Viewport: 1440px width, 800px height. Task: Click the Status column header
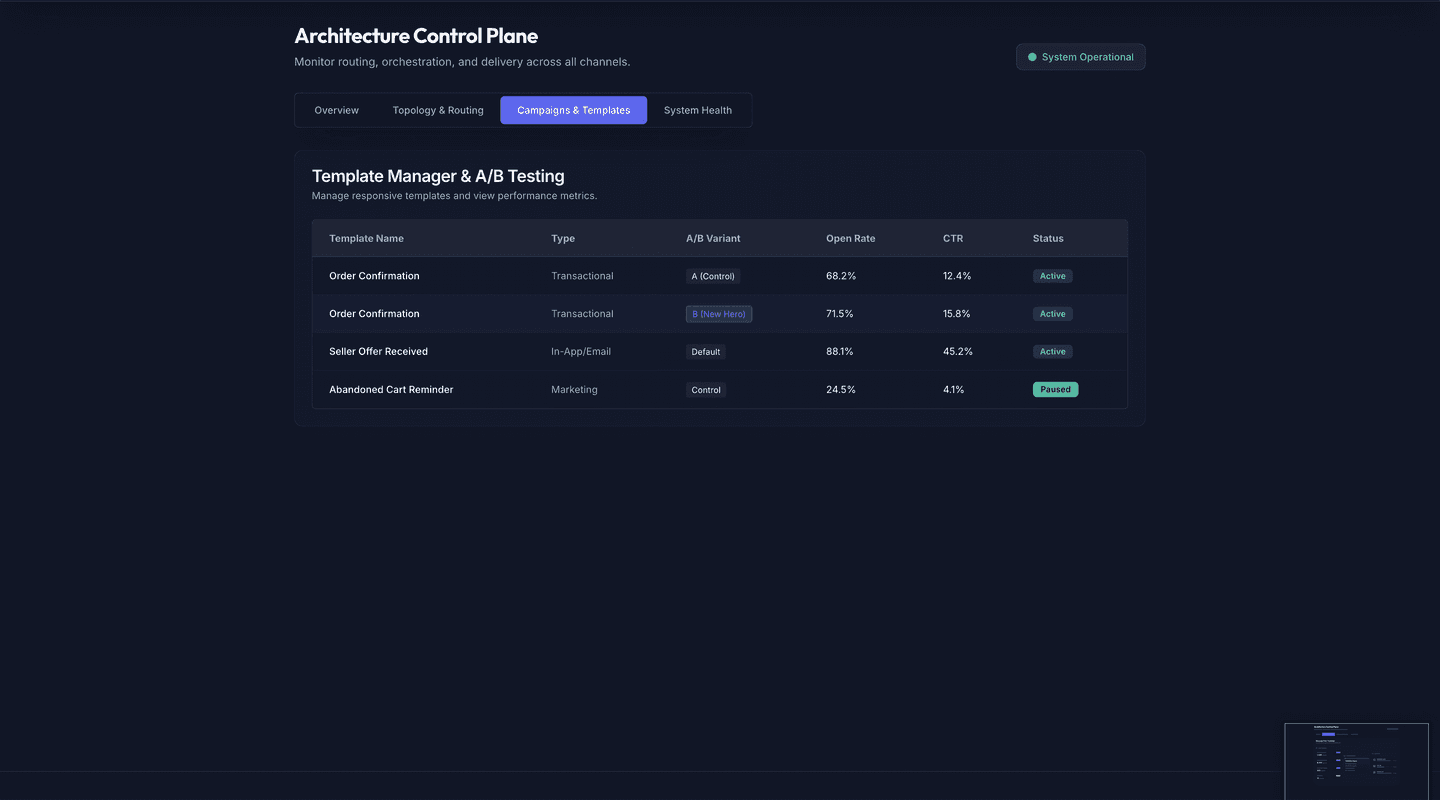1048,238
